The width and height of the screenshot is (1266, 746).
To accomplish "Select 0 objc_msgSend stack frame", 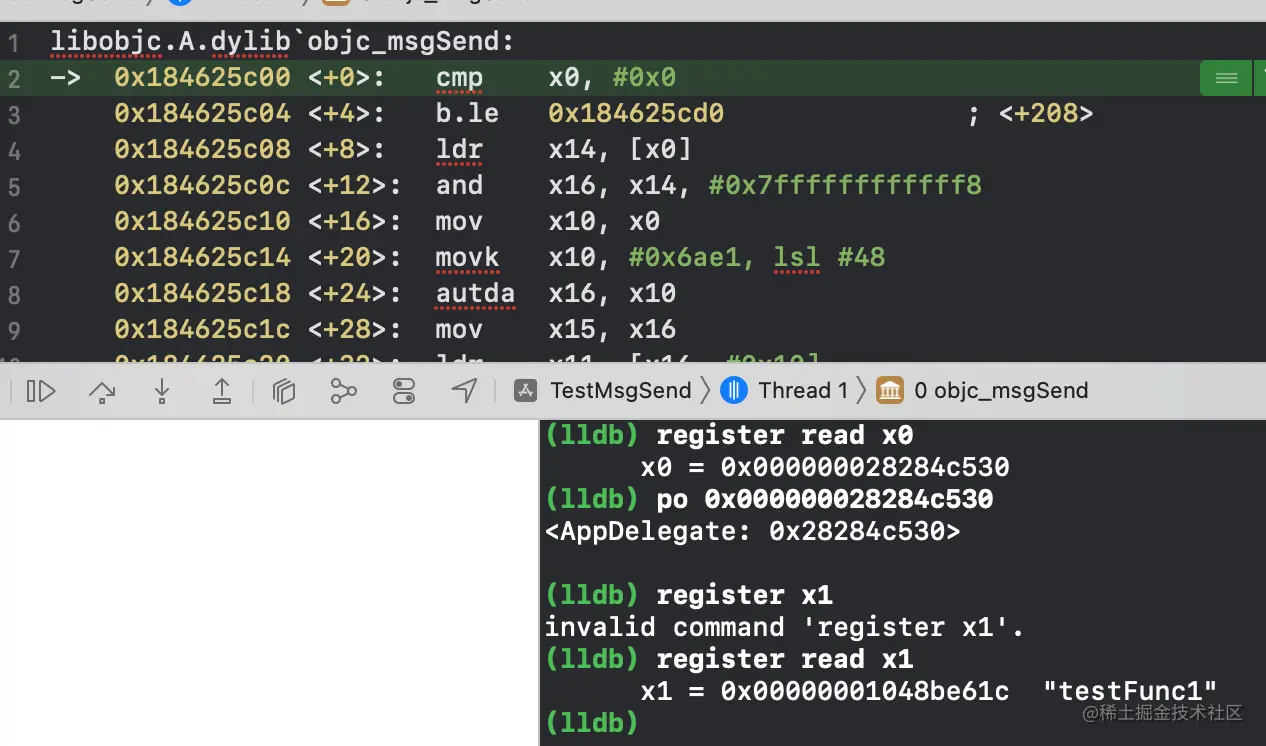I will tap(1001, 391).
